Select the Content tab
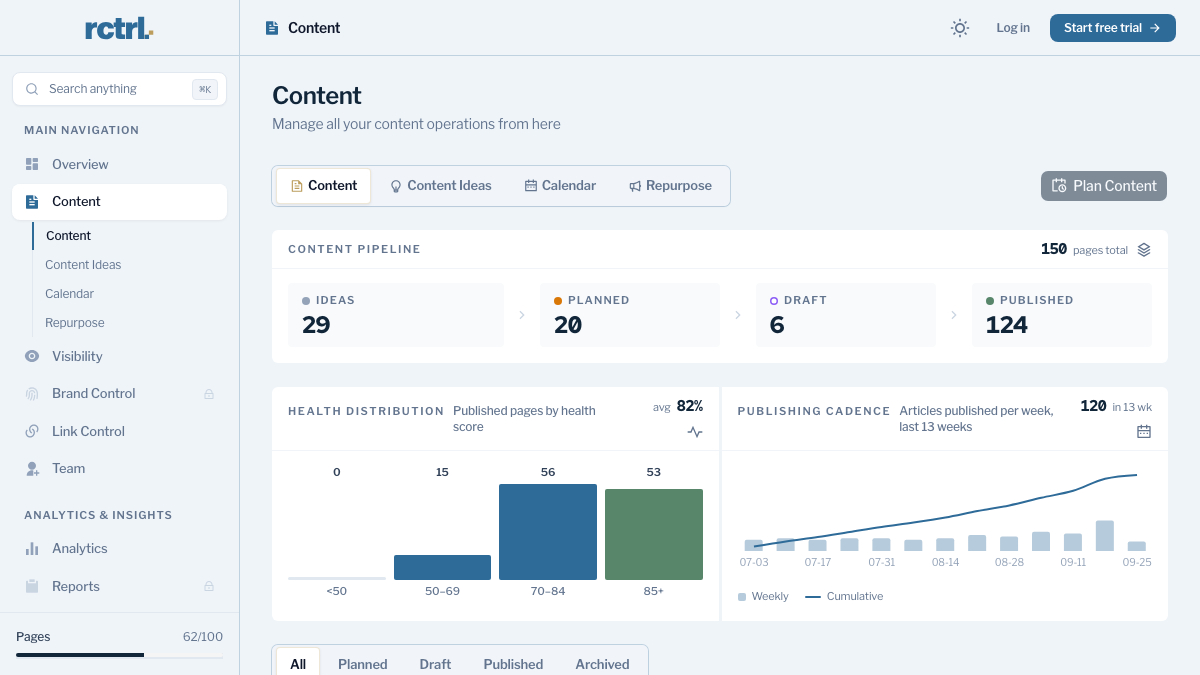This screenshot has width=1200, height=675. tap(323, 186)
